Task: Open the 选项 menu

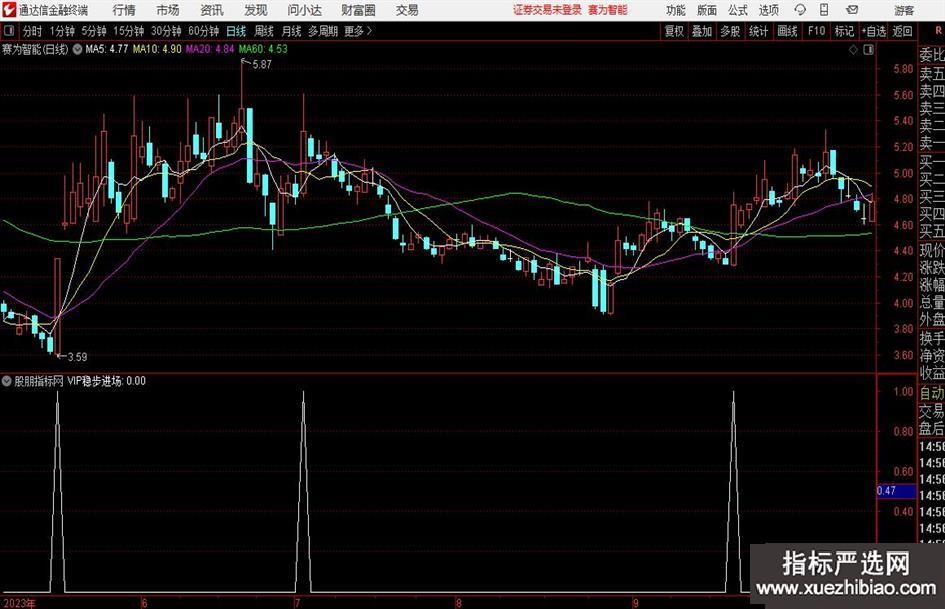Action: [x=768, y=10]
